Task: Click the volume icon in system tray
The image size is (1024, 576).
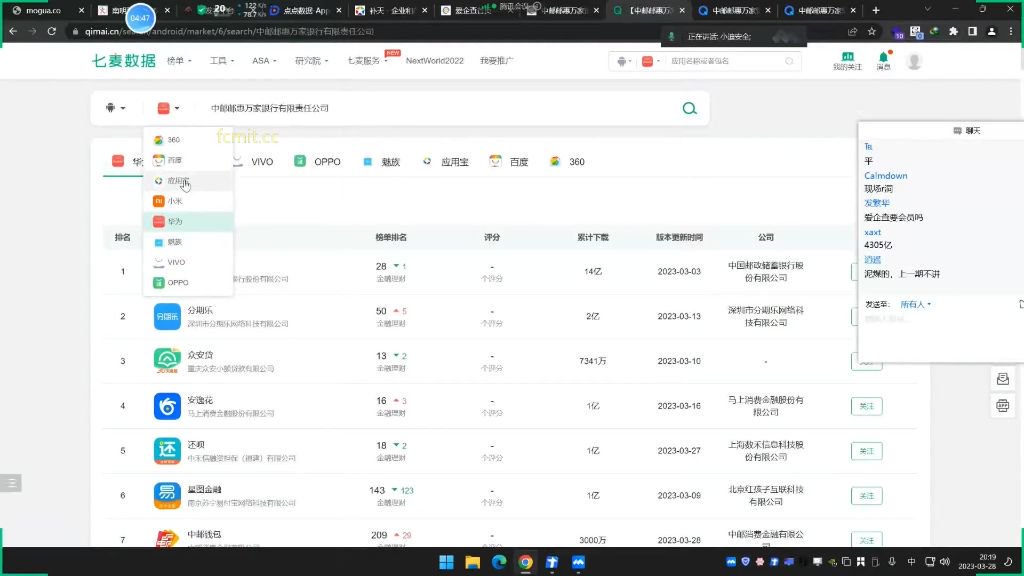Action: click(945, 562)
